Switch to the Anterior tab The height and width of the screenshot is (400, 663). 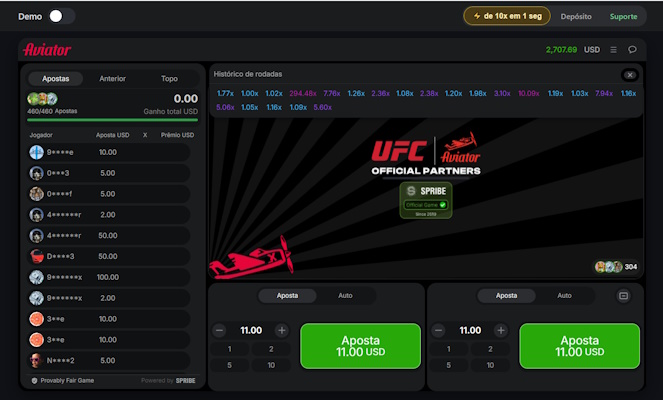click(x=112, y=79)
